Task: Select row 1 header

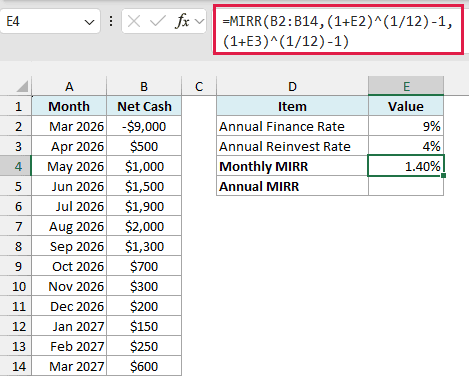Action: [16, 106]
